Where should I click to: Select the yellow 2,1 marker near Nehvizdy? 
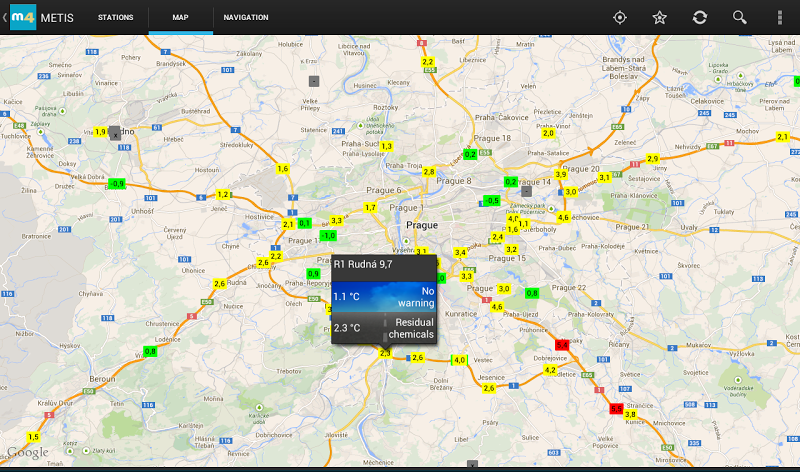(782, 137)
